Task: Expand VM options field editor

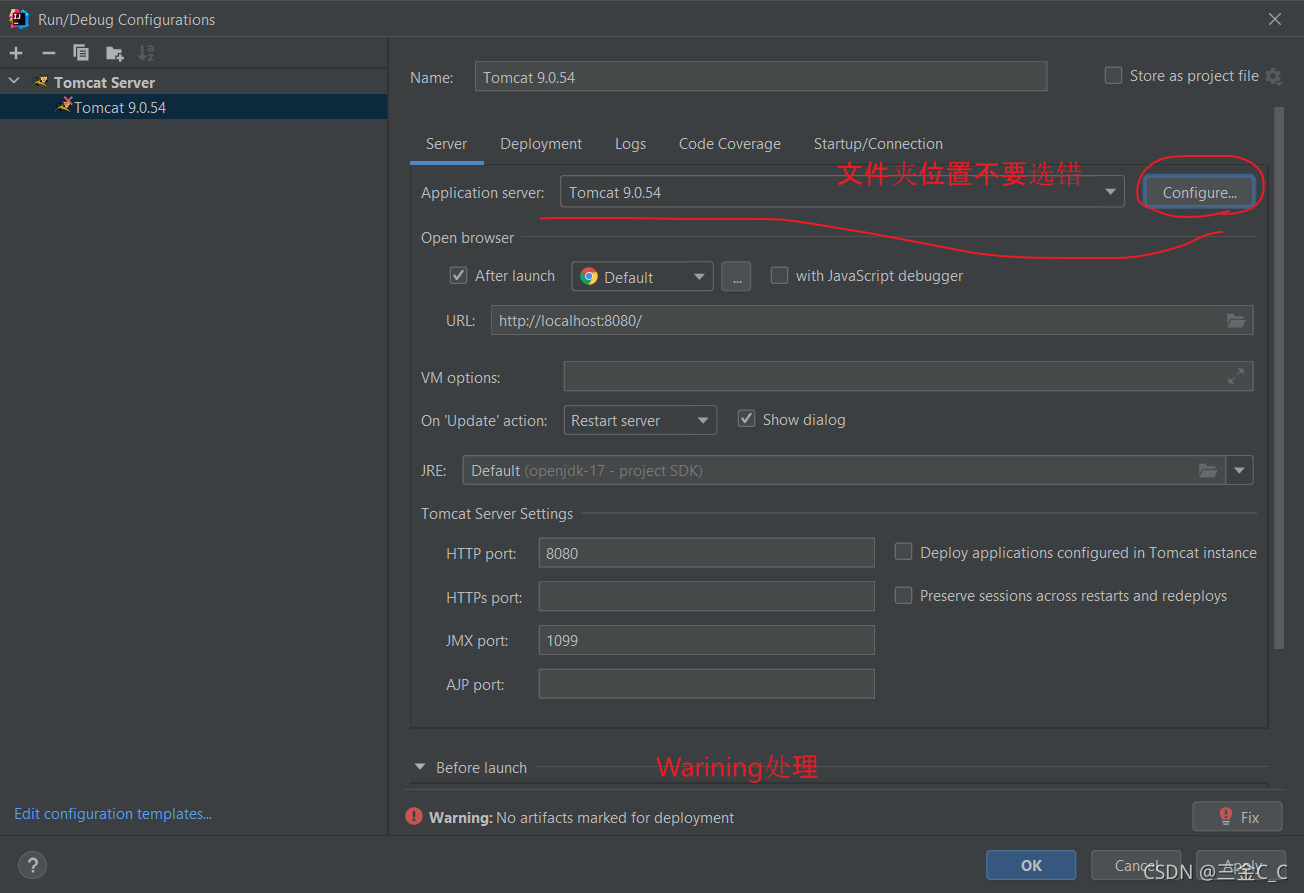Action: [x=1236, y=376]
